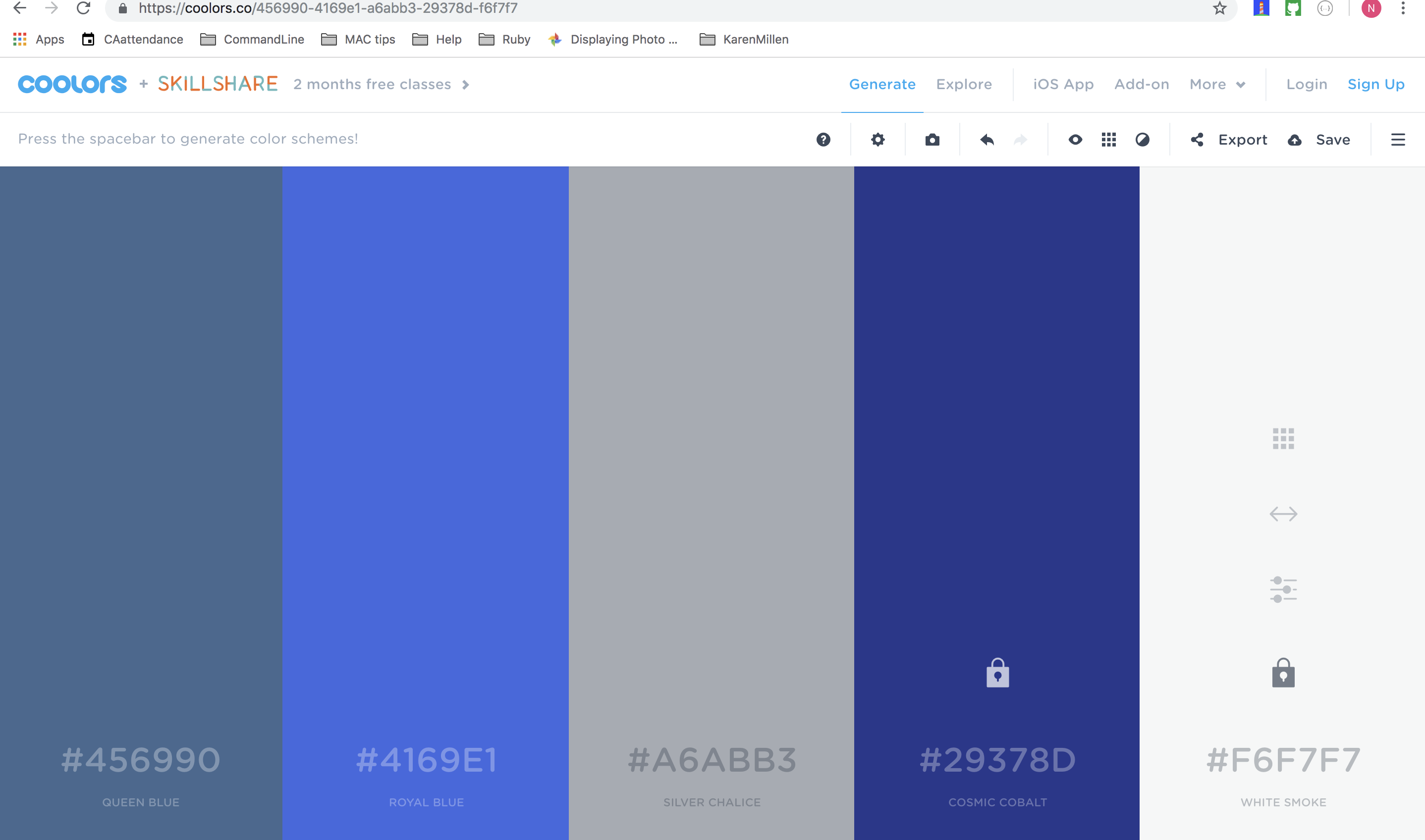
Task: Open adjust sliders icon on White Smoke
Action: pos(1283,589)
